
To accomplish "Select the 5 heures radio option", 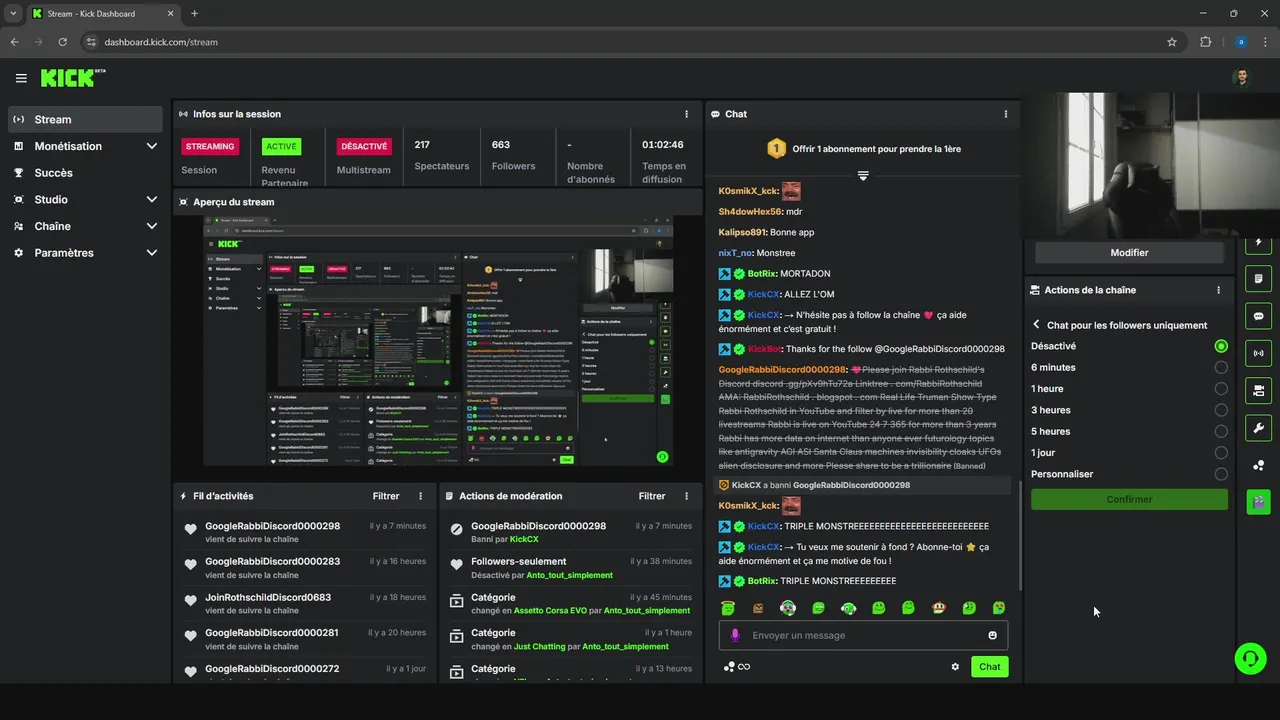I will coord(1221,432).
